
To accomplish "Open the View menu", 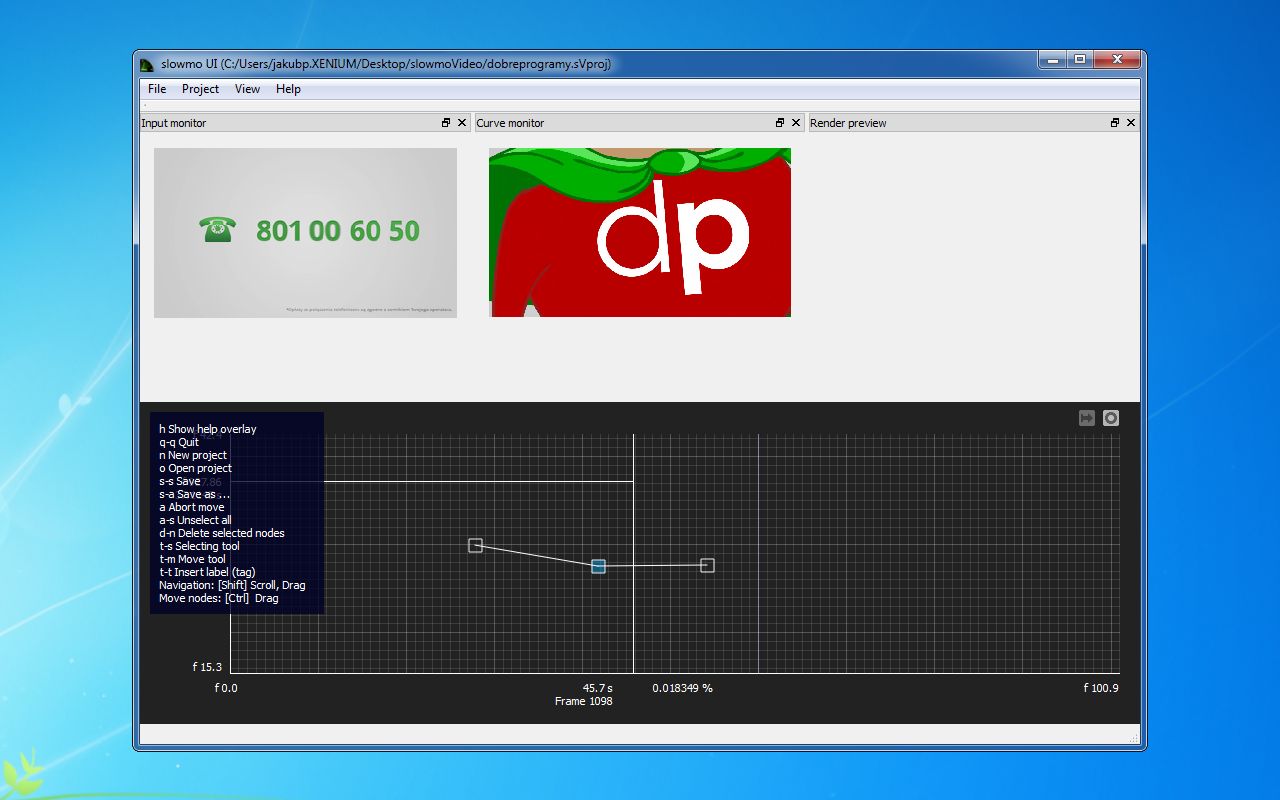I will (x=247, y=89).
